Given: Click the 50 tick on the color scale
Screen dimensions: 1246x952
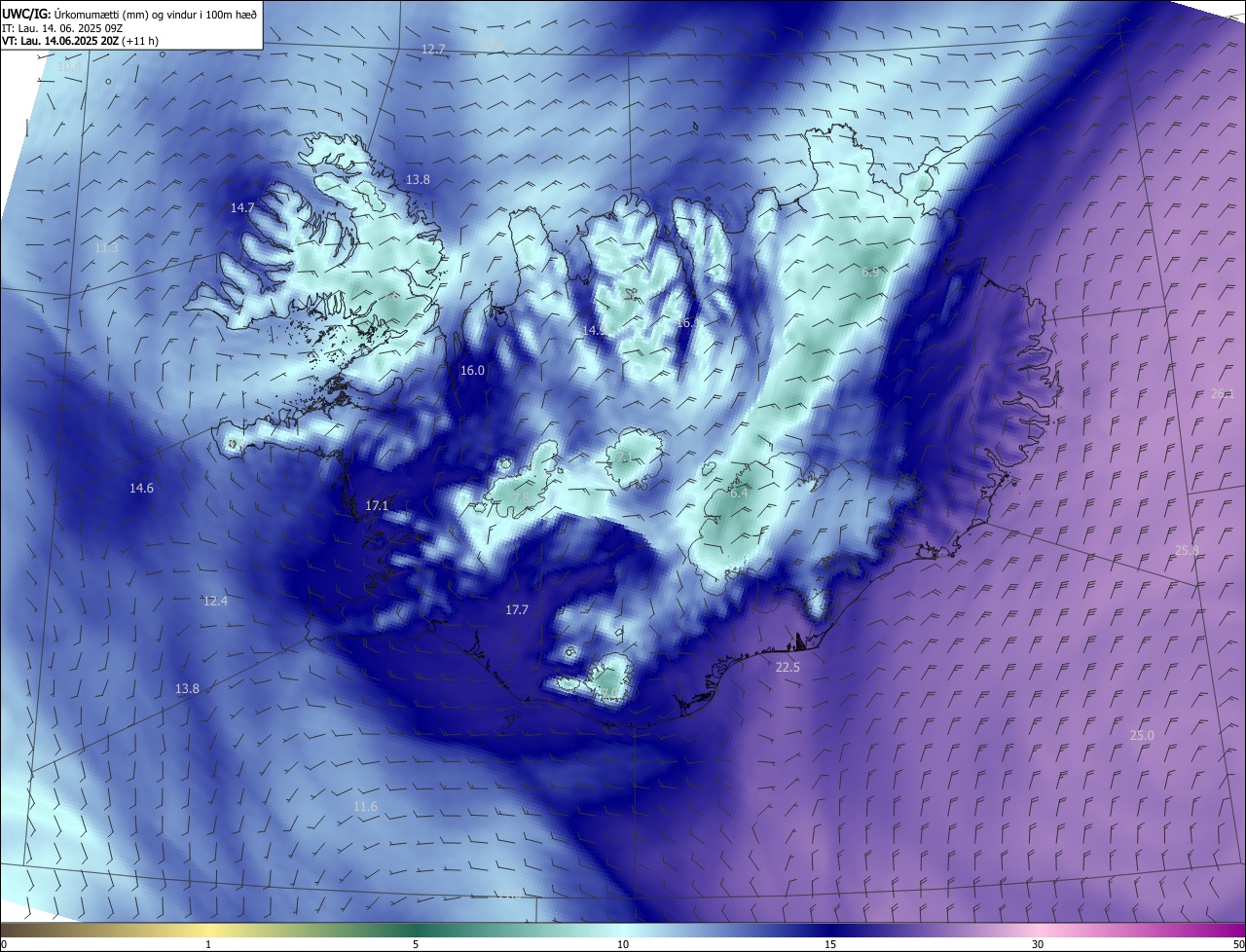Looking at the screenshot, I should pos(1238,944).
